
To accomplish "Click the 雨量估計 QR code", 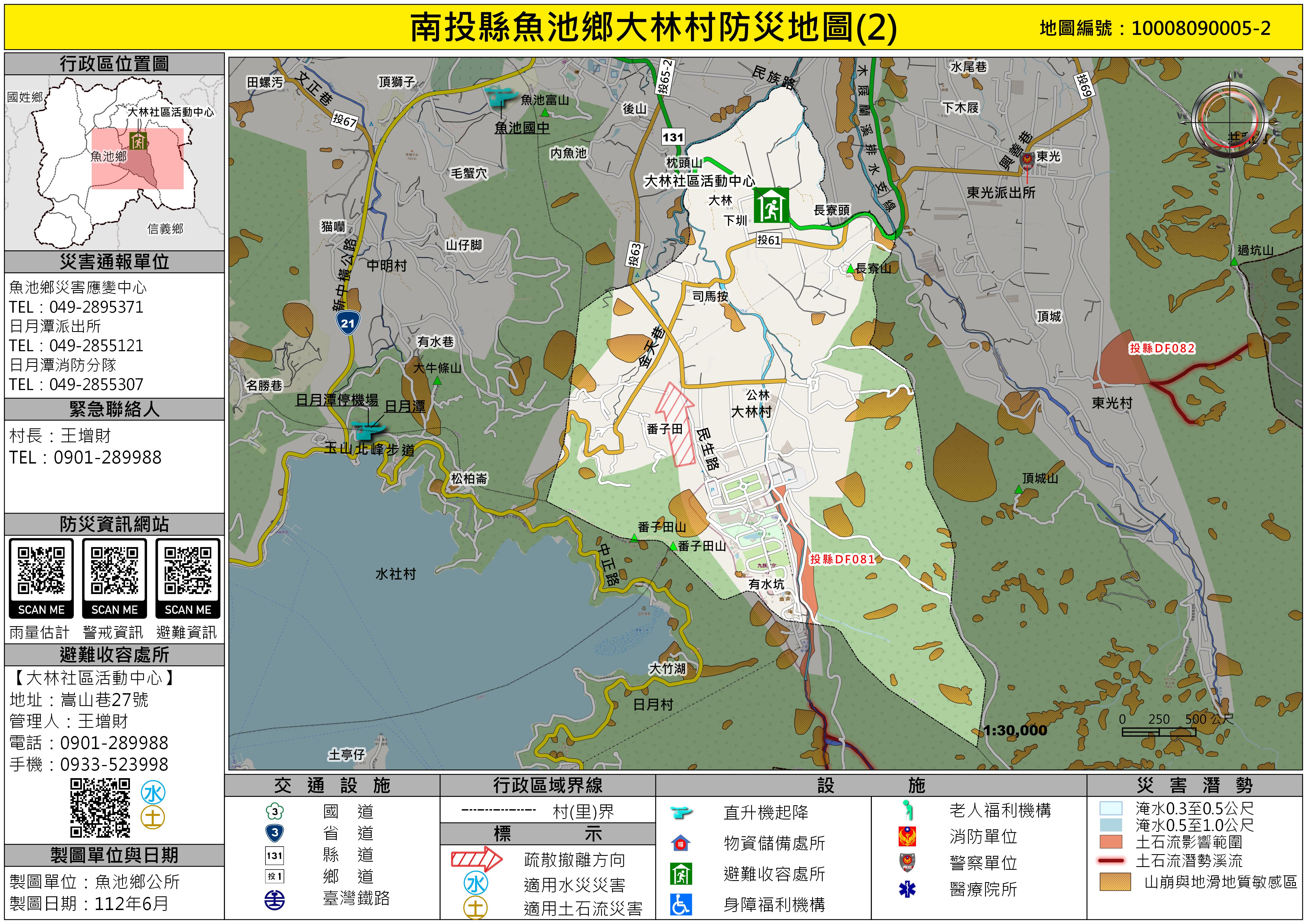I will tap(41, 571).
